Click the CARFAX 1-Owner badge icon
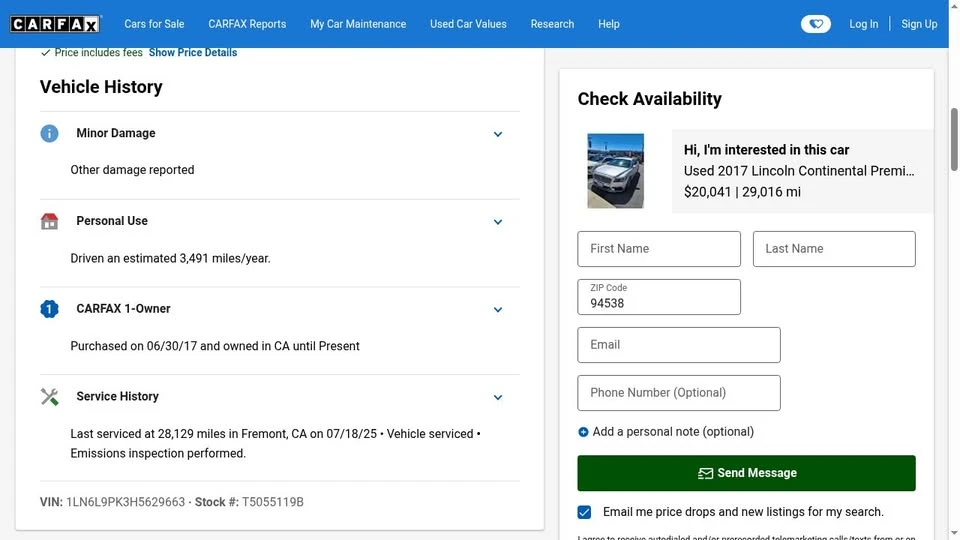Screen dimensions: 960x540 pos(50,309)
